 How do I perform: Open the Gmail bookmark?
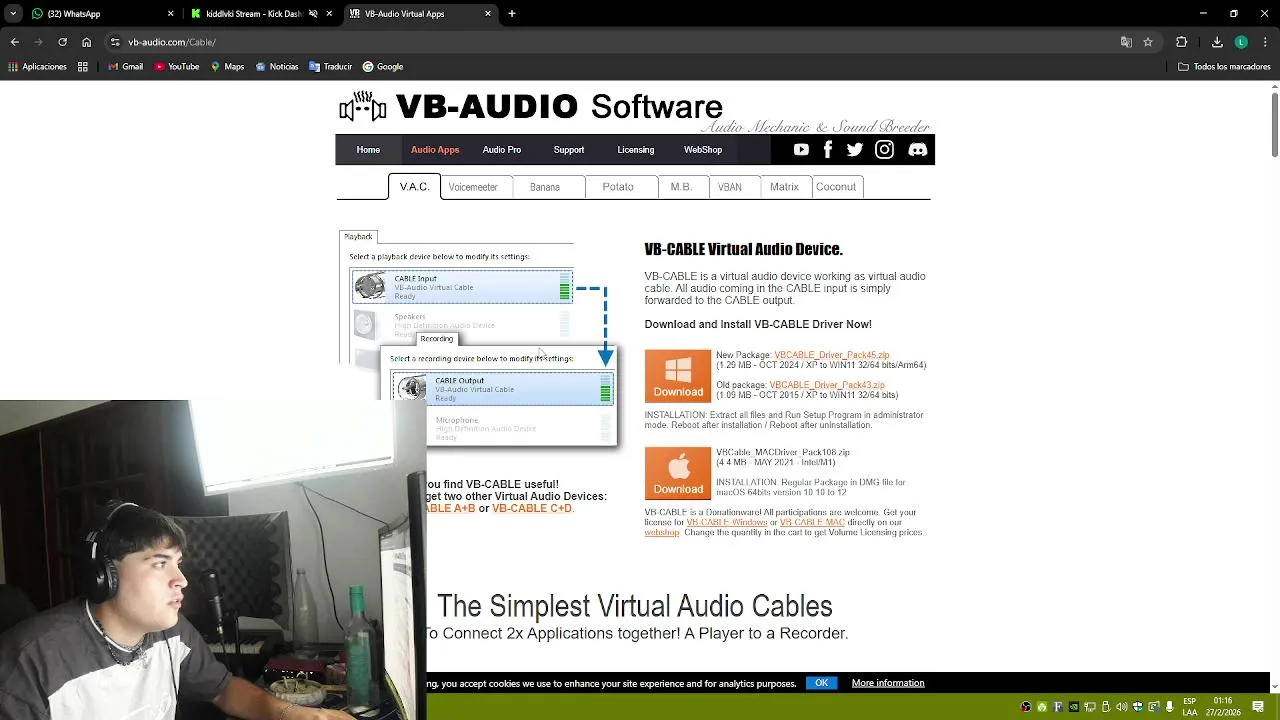pyautogui.click(x=125, y=67)
